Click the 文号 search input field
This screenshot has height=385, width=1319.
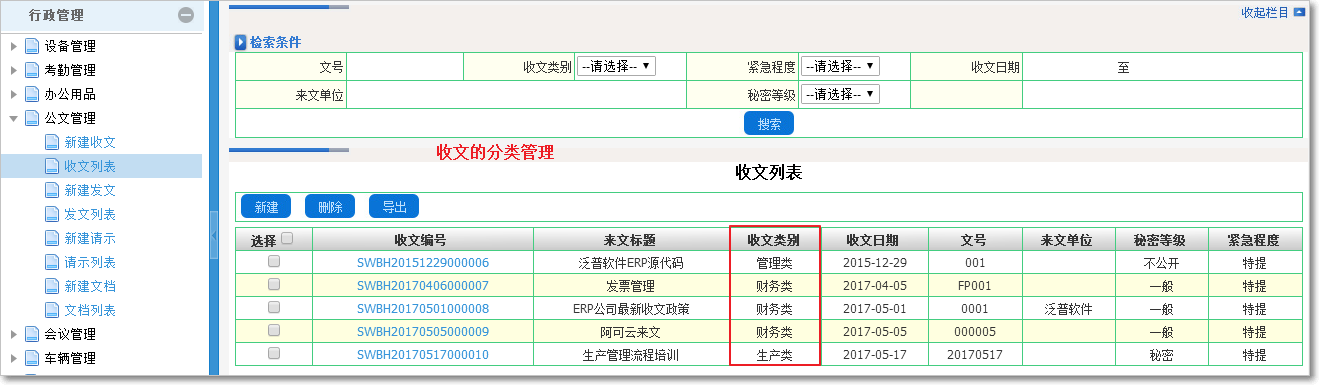405,67
